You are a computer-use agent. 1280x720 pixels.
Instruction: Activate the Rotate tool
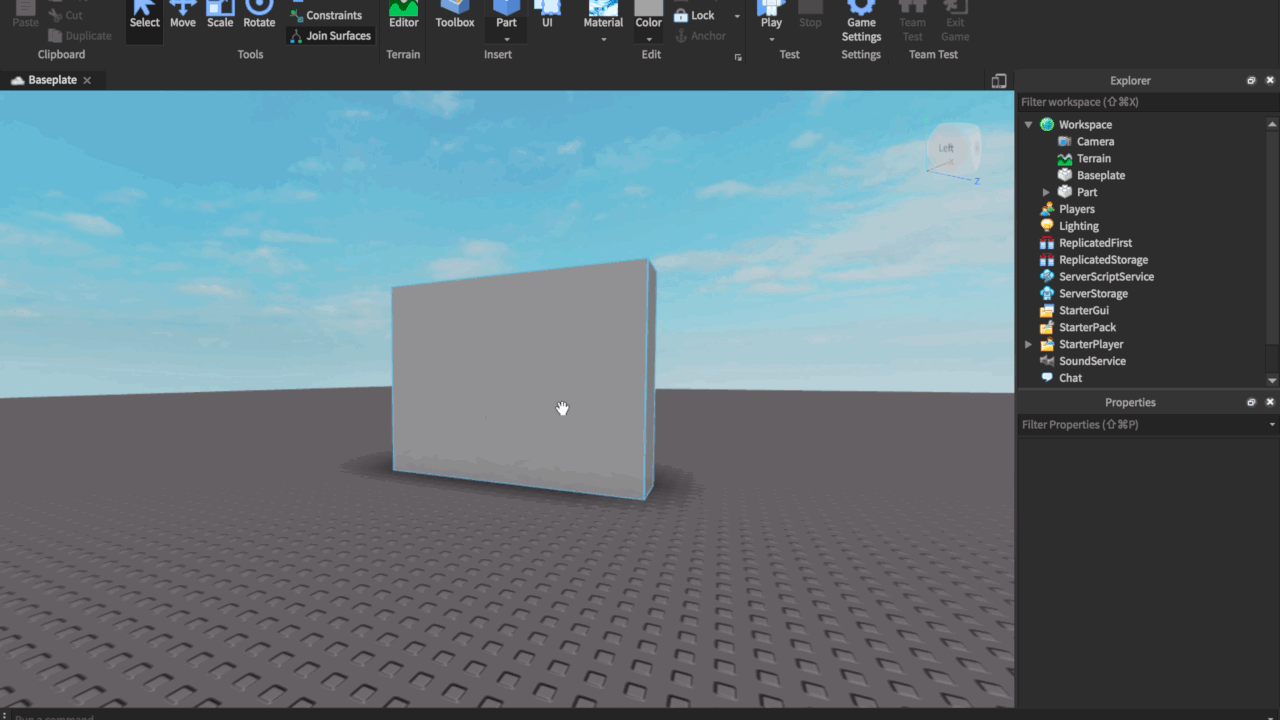click(x=259, y=16)
